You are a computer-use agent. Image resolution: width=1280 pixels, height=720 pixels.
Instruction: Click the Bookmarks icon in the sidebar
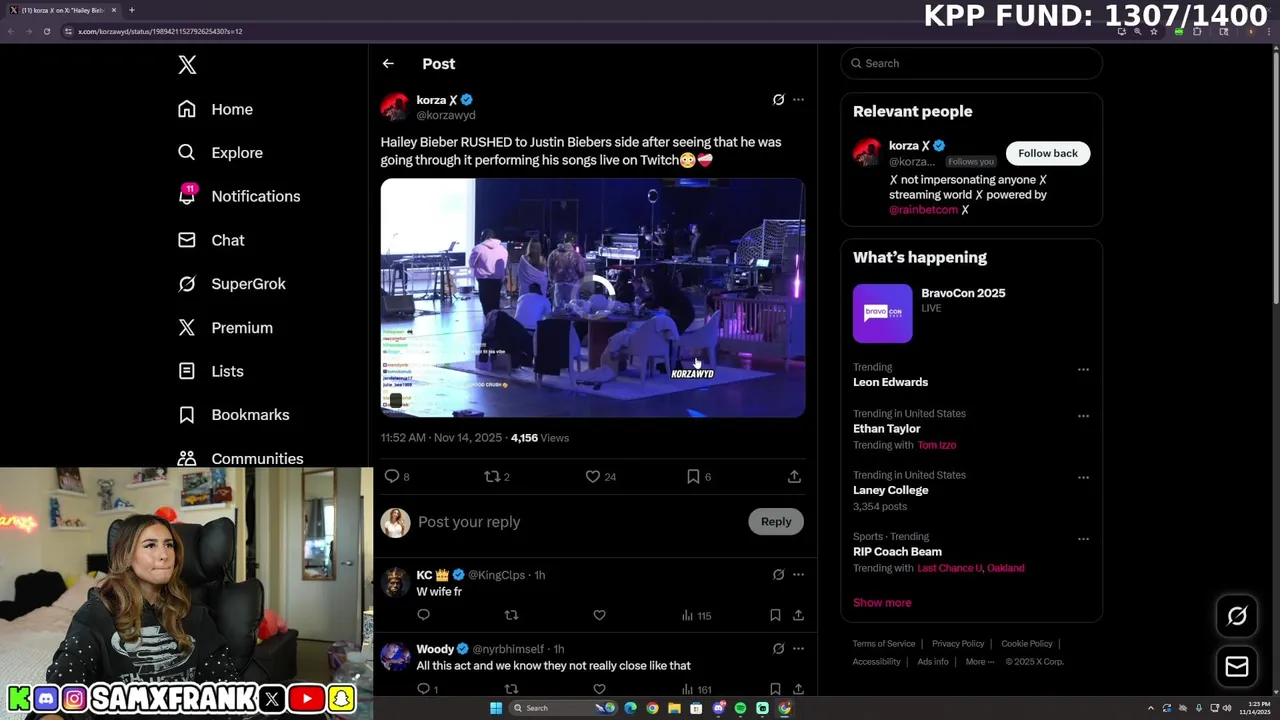[187, 415]
